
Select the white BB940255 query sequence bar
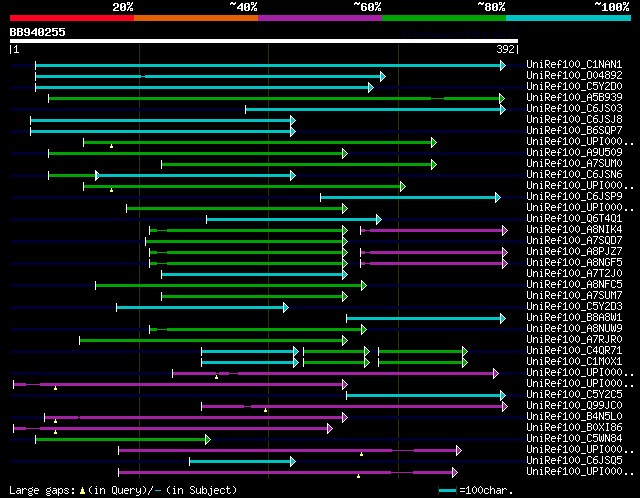point(264,41)
